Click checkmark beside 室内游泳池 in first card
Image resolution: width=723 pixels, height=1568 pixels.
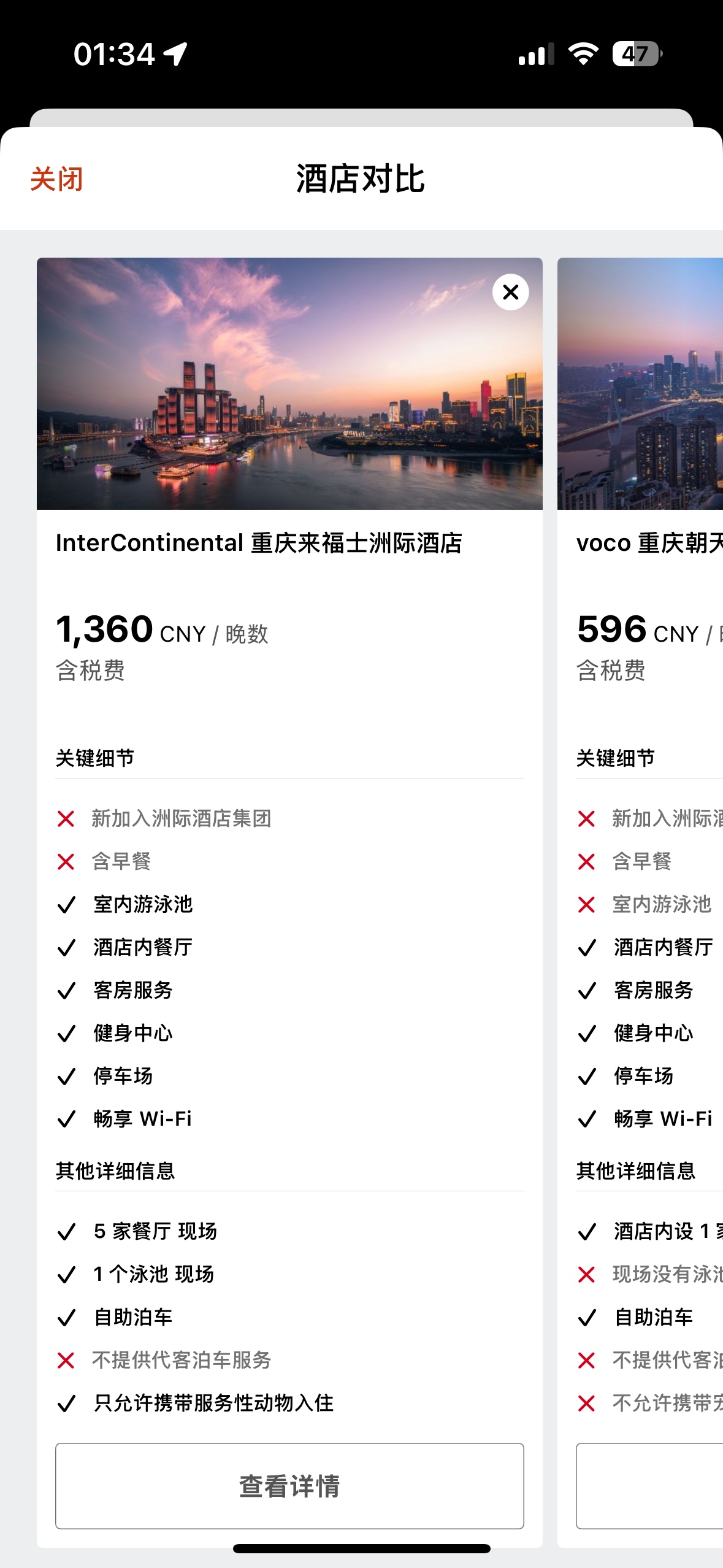point(66,904)
